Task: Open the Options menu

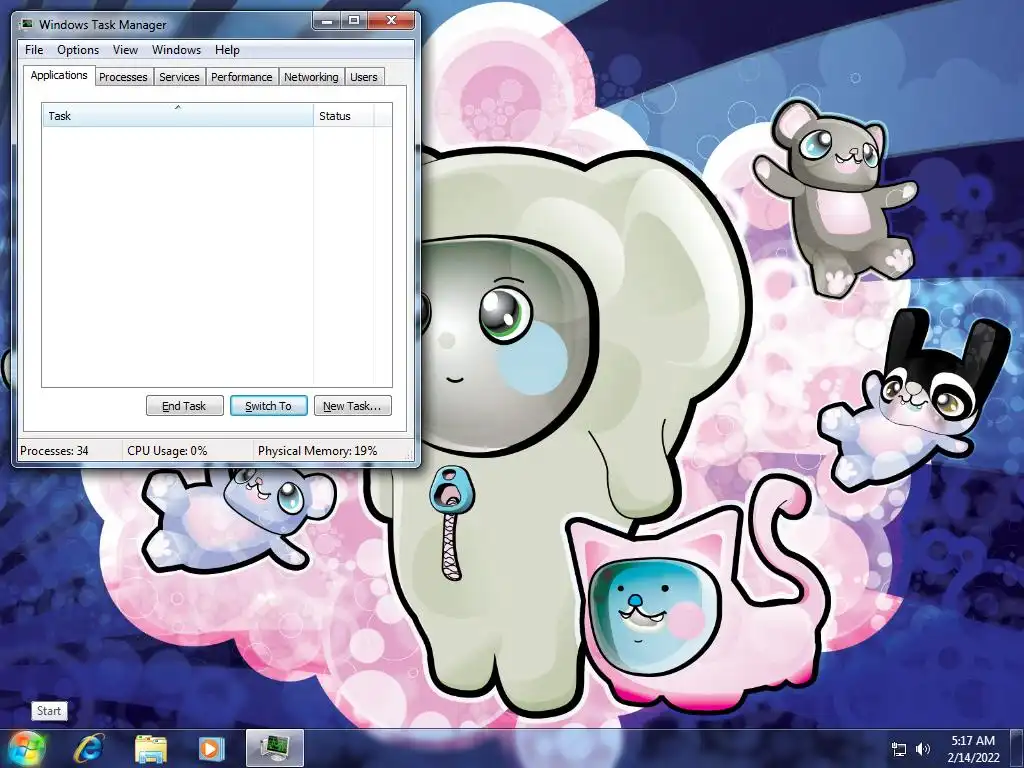Action: point(78,50)
